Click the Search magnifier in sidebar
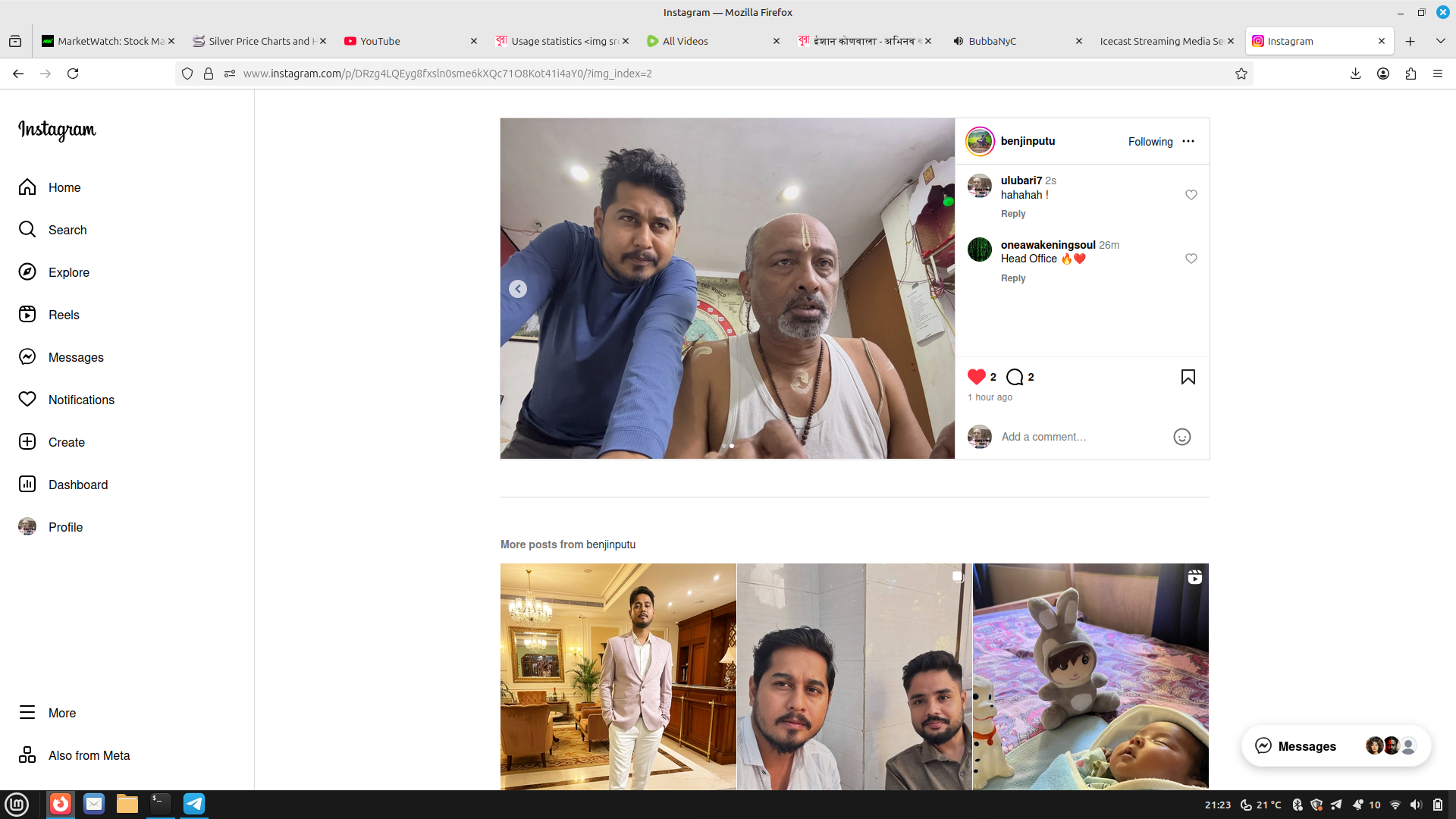This screenshot has width=1456, height=819. click(27, 230)
